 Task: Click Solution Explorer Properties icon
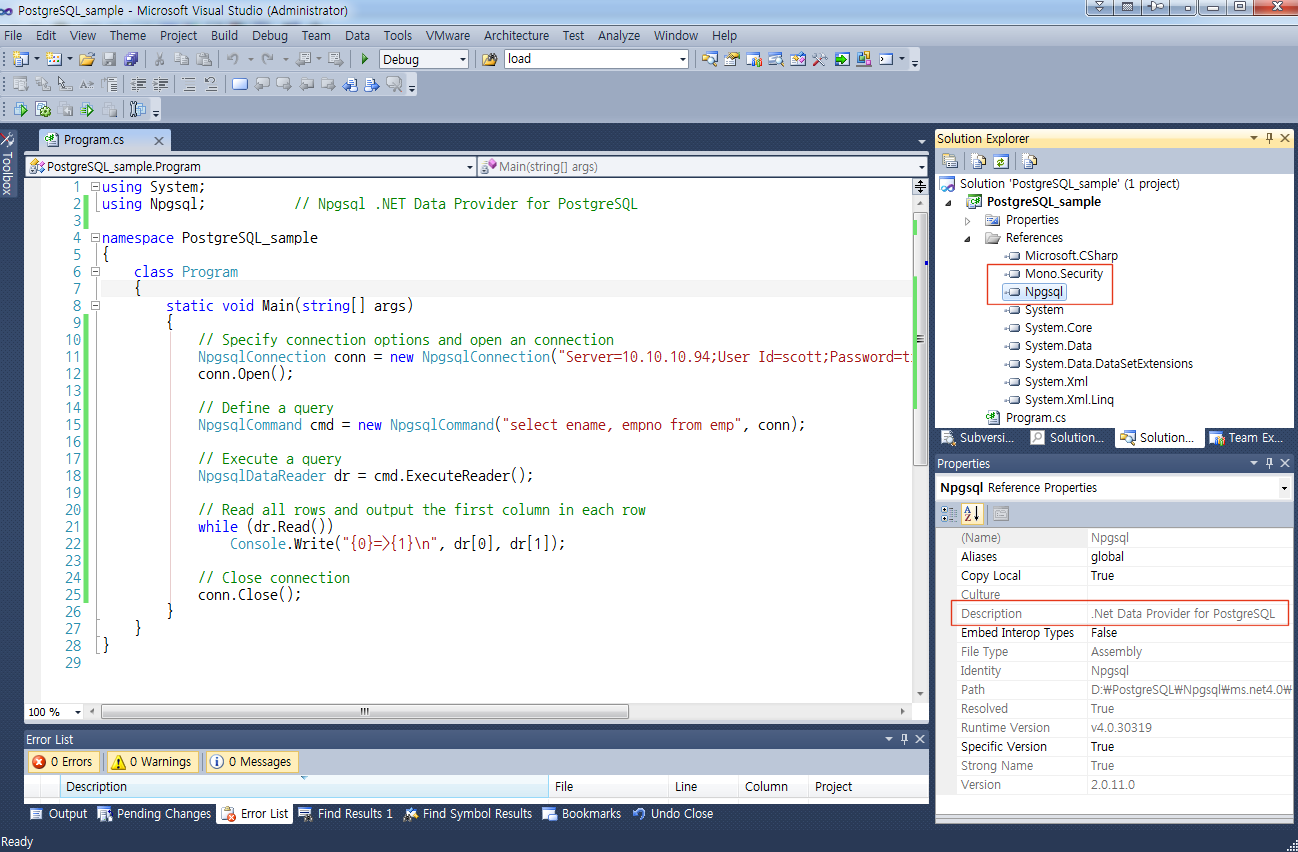click(950, 161)
